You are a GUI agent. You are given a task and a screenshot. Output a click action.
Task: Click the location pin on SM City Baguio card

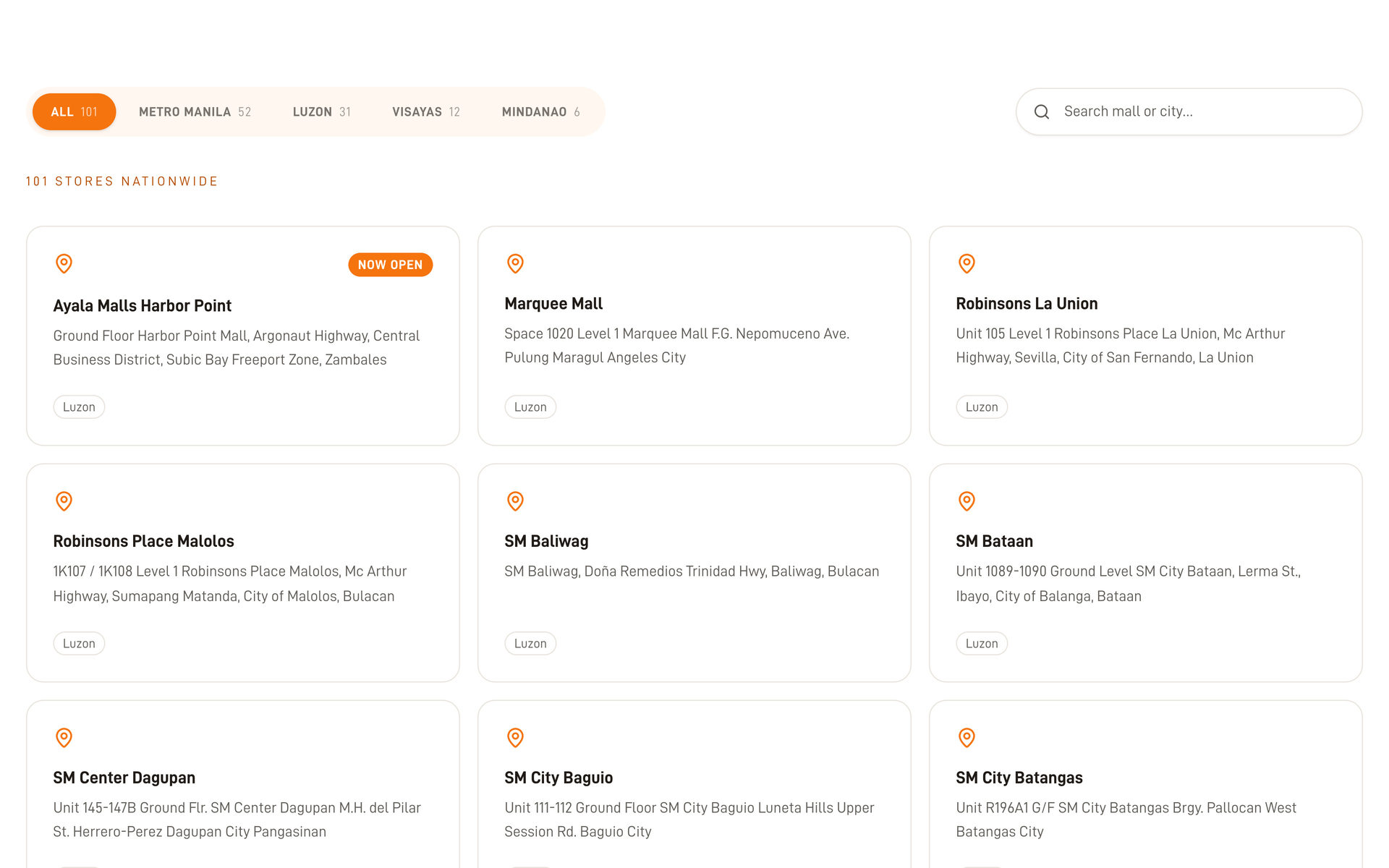[515, 737]
